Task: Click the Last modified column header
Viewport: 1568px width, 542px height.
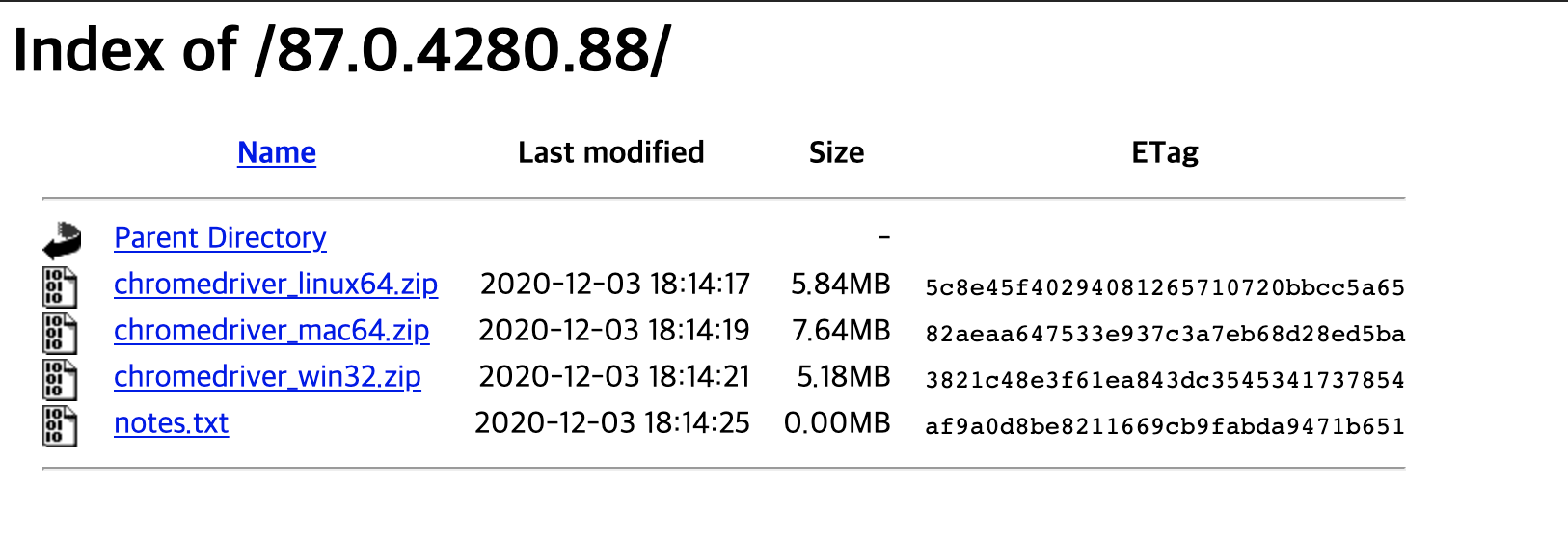Action: tap(611, 152)
